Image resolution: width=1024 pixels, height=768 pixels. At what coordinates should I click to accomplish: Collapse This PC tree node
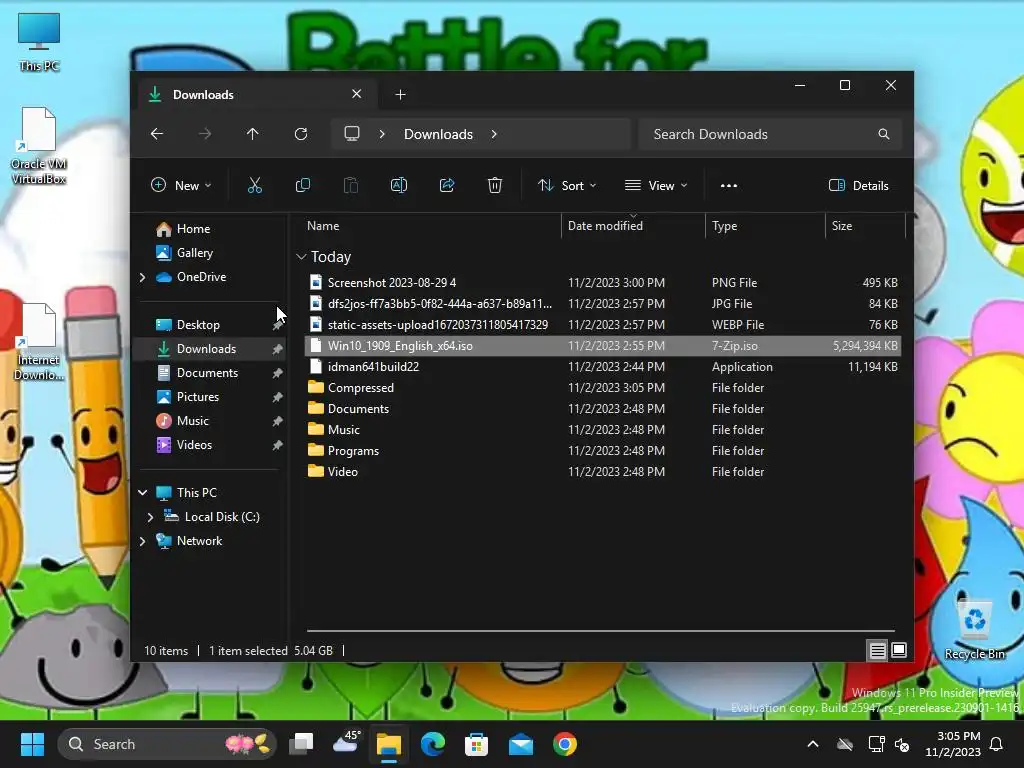(142, 492)
